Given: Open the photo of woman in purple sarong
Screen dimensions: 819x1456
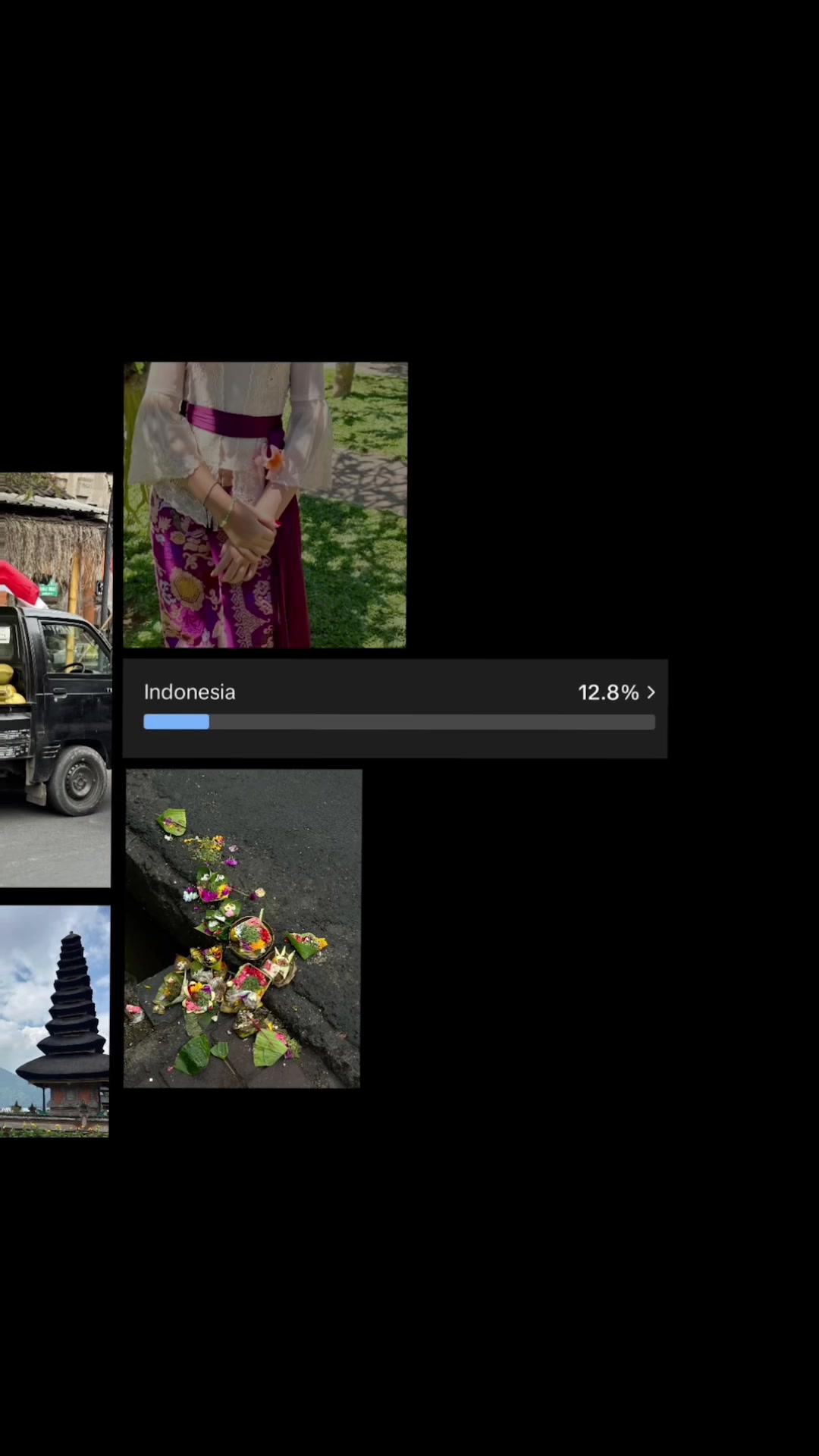Looking at the screenshot, I should 265,505.
